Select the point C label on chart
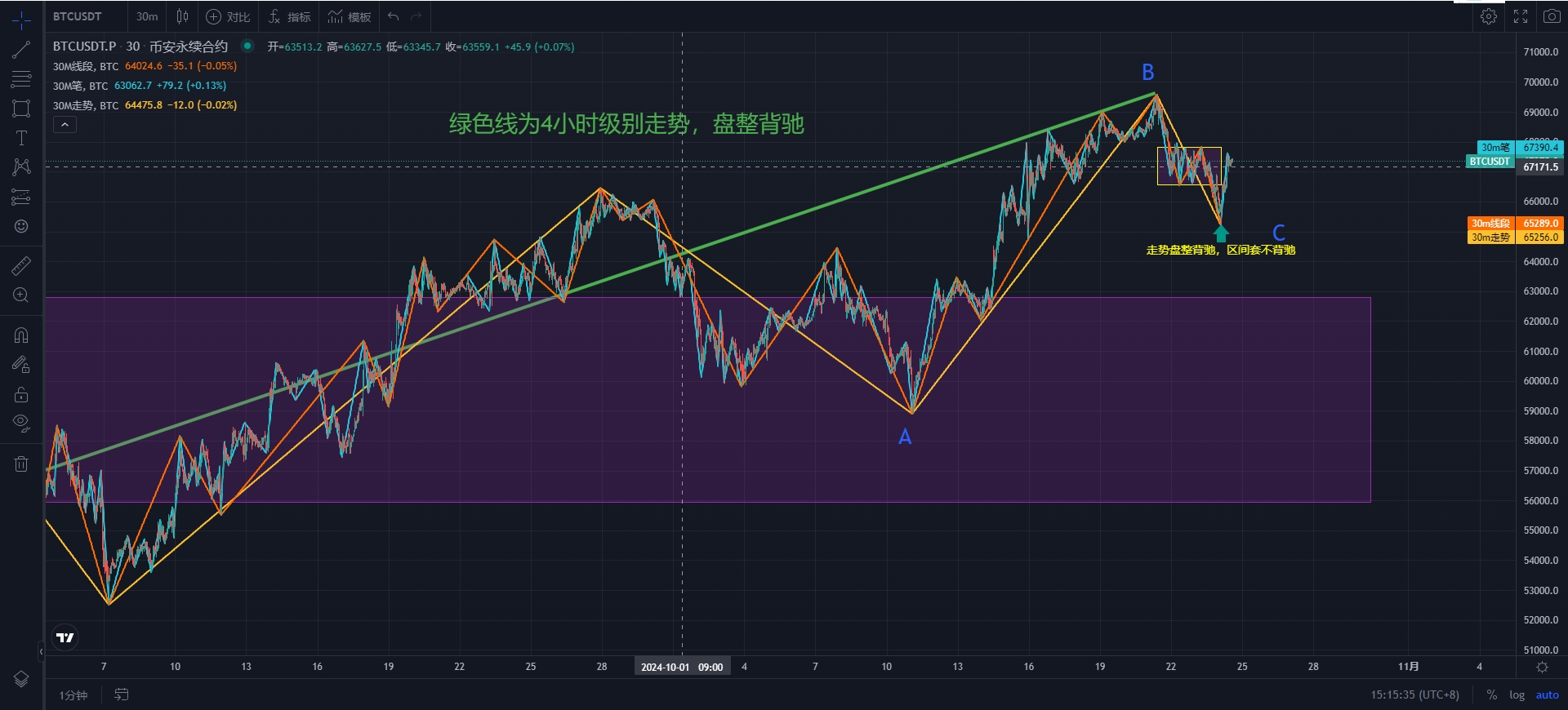The height and width of the screenshot is (710, 1568). click(1279, 233)
